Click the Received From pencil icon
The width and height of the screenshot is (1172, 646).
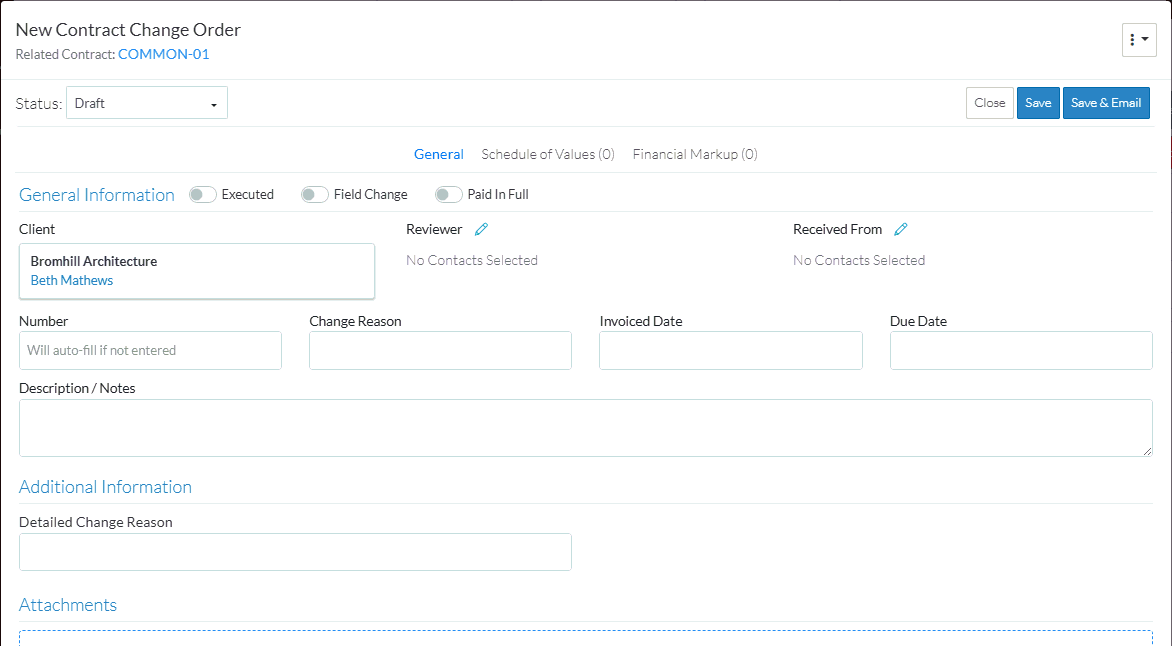[901, 229]
